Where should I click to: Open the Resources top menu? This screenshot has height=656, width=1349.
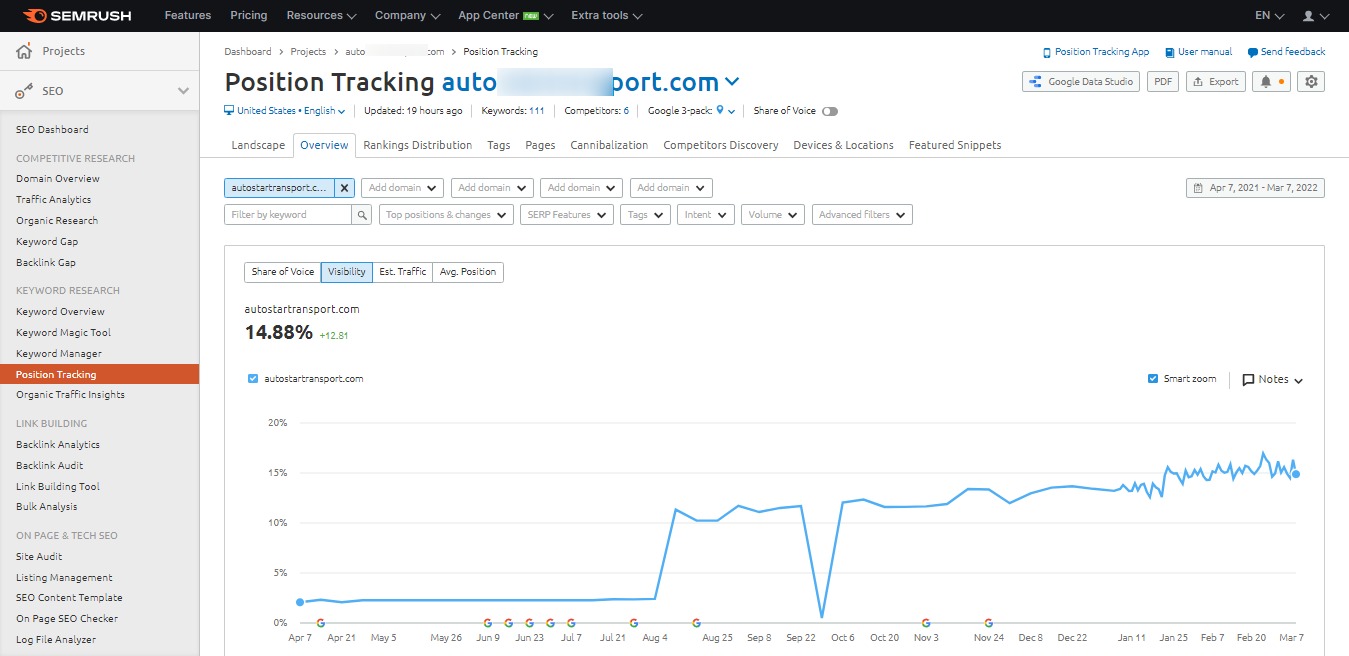321,16
